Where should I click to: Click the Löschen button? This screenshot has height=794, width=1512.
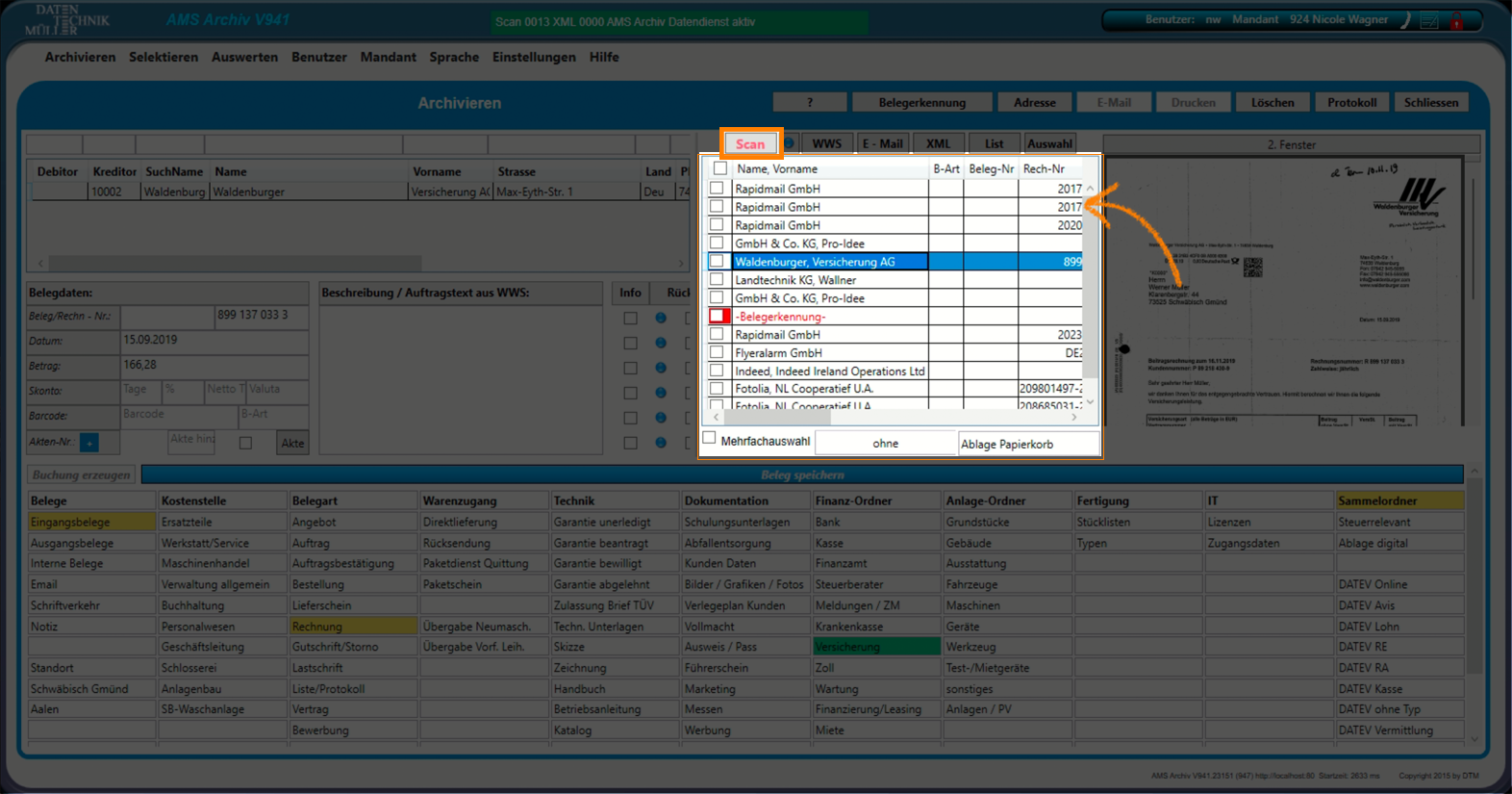coord(1272,102)
